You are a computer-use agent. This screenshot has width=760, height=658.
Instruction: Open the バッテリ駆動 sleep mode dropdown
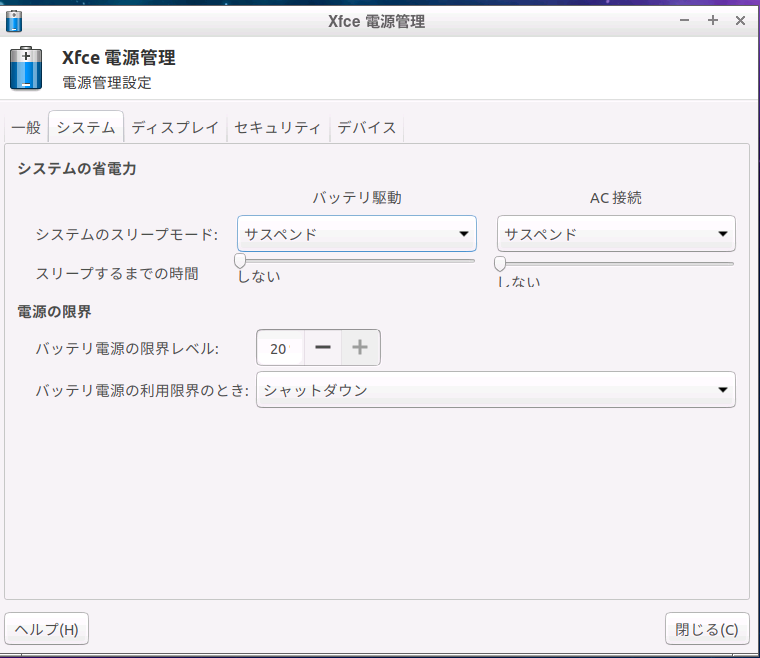coord(357,234)
